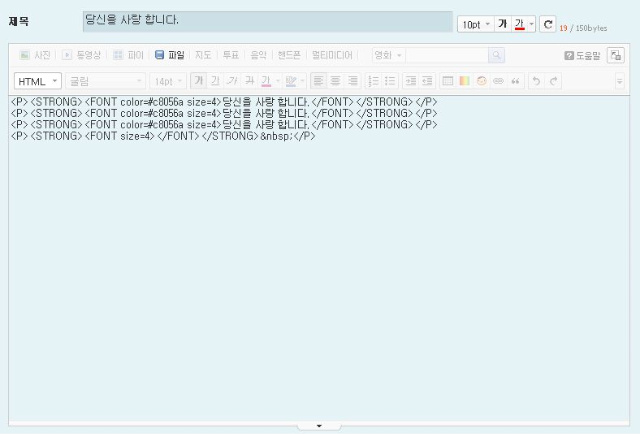Open the 핸드폰 insert option

(x=289, y=55)
